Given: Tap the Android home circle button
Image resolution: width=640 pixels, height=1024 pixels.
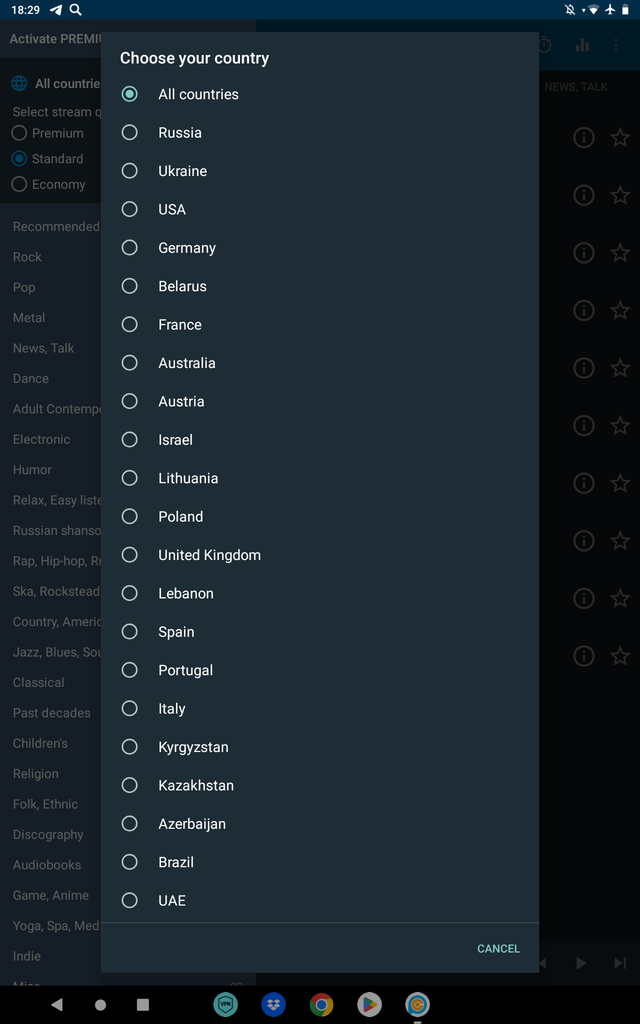Looking at the screenshot, I should tap(100, 1004).
